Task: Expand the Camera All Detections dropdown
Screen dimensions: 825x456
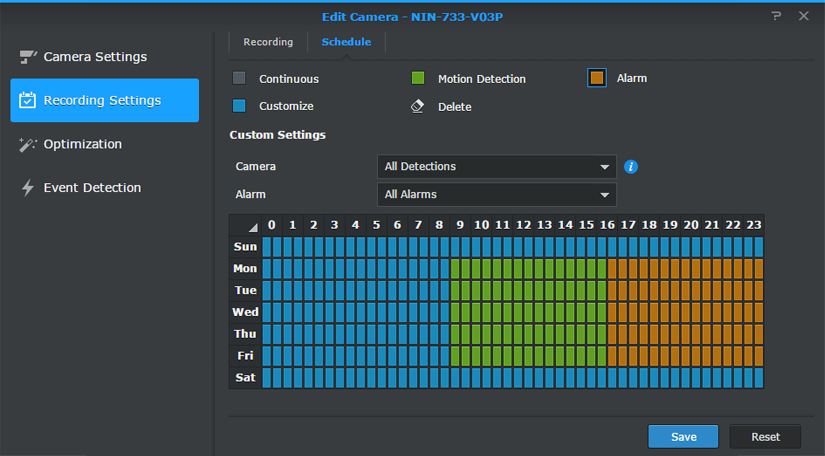Action: [496, 167]
